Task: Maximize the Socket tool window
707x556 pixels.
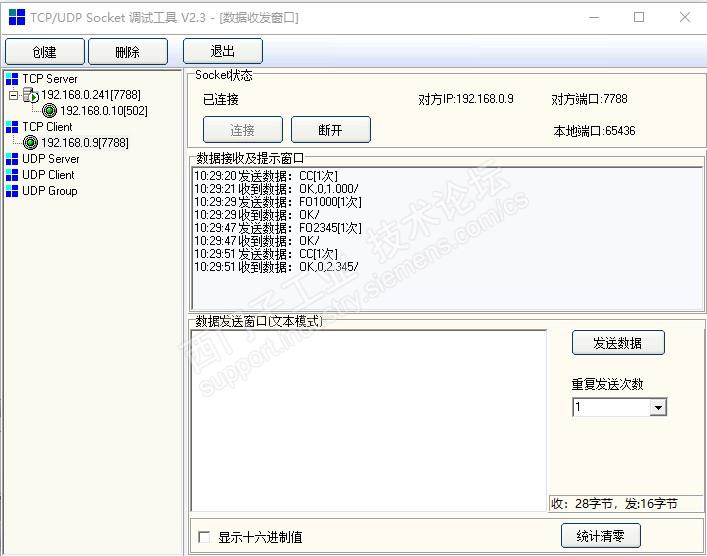Action: click(639, 18)
